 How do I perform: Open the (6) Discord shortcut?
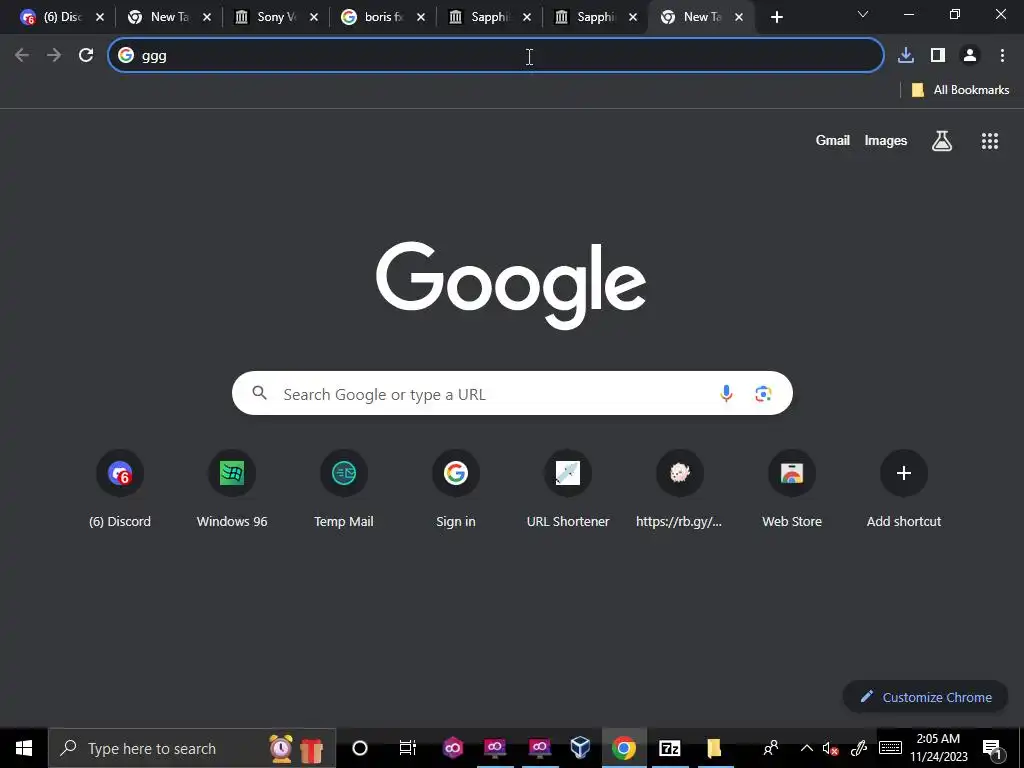(120, 488)
